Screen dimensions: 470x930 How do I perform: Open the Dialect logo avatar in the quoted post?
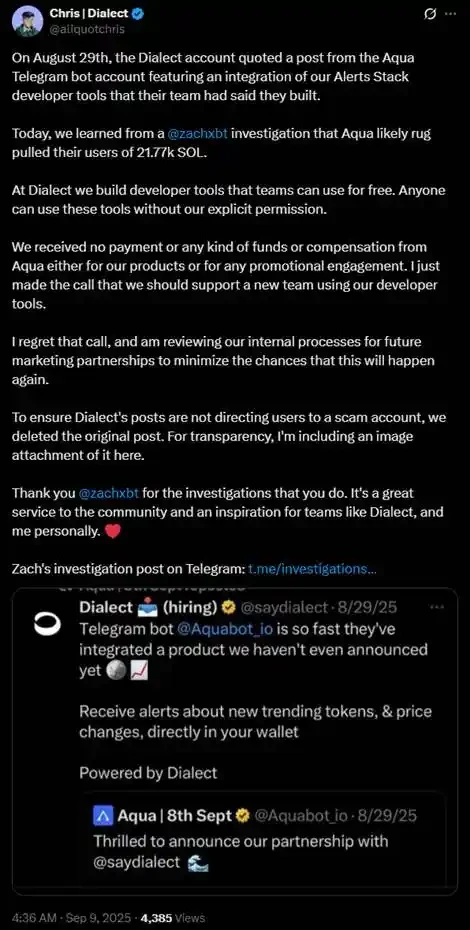tap(45, 625)
